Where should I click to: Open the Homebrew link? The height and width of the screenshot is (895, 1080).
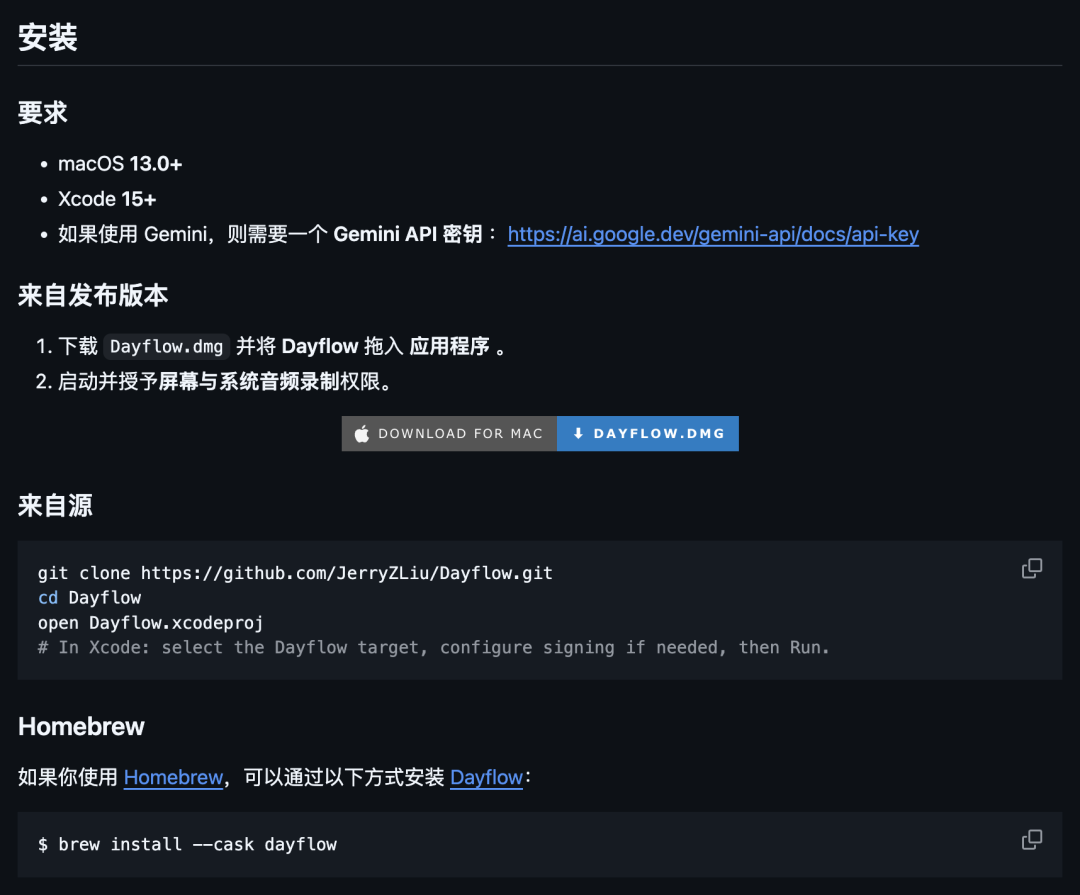(x=173, y=777)
